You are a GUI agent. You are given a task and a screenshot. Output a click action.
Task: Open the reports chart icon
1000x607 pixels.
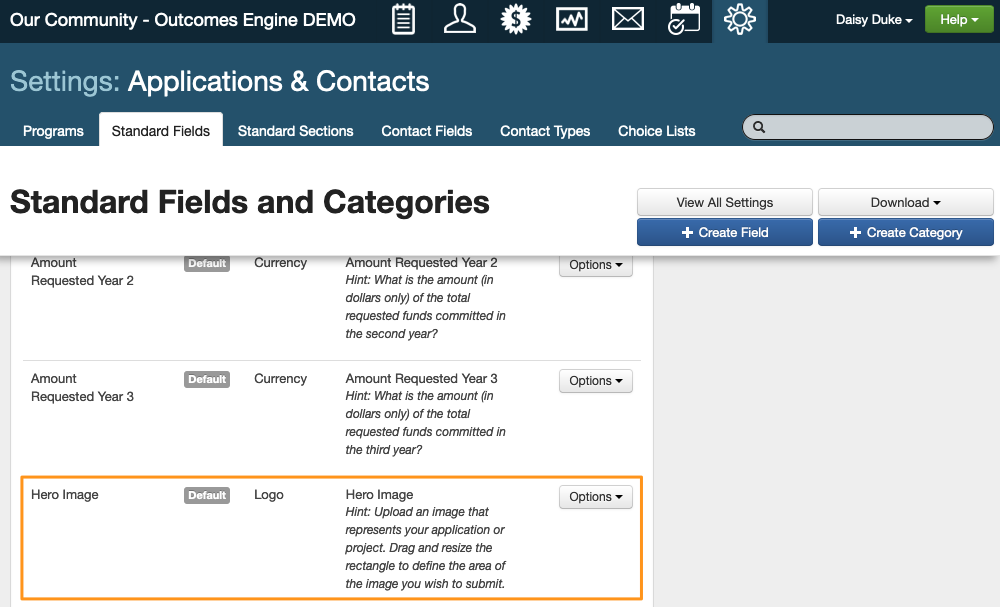point(572,20)
